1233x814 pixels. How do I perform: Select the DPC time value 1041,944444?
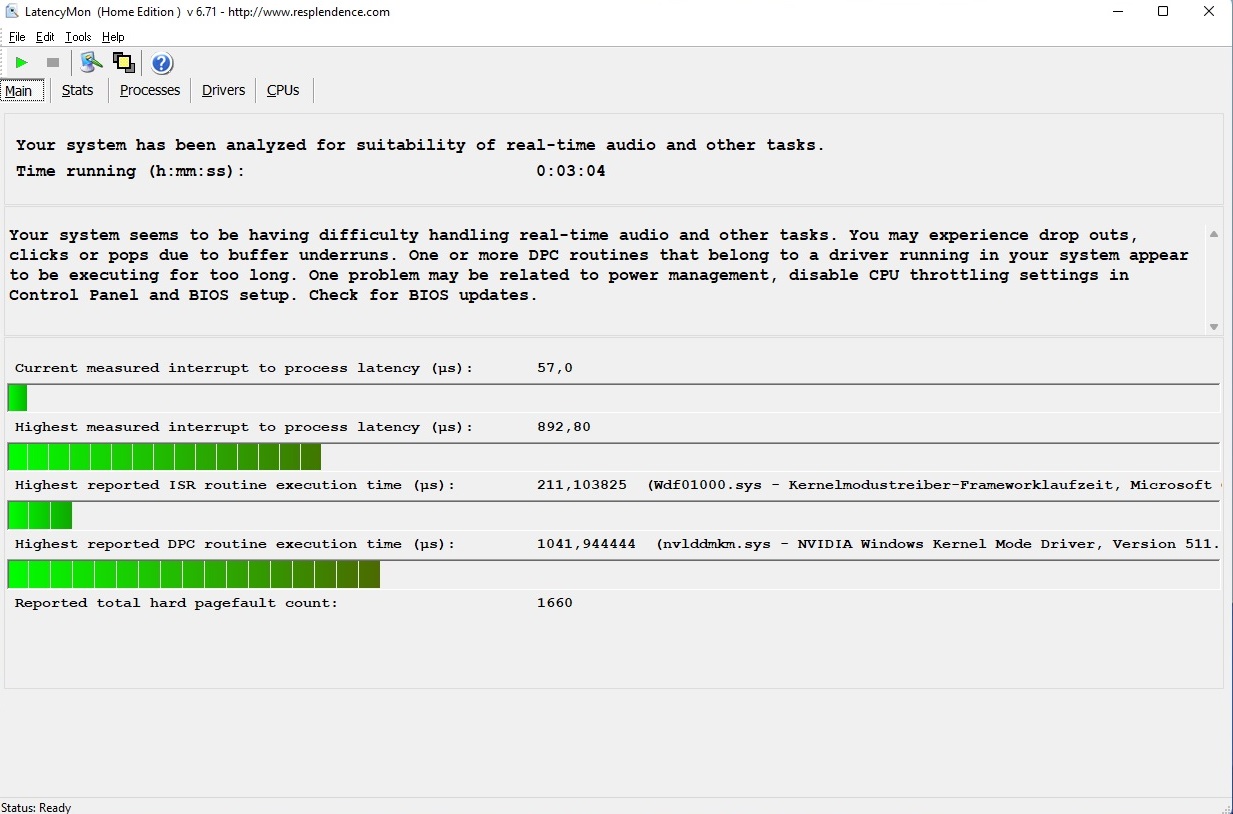(587, 544)
